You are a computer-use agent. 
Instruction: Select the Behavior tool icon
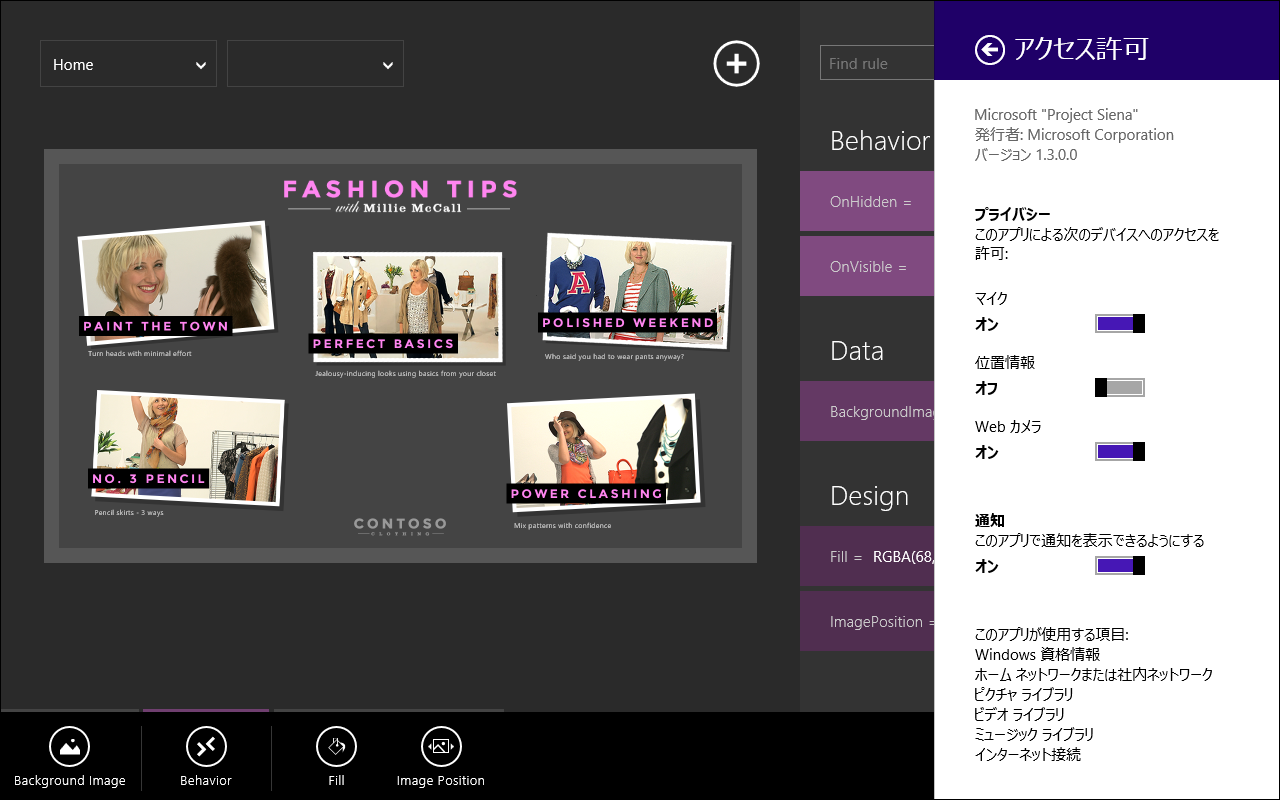point(206,746)
